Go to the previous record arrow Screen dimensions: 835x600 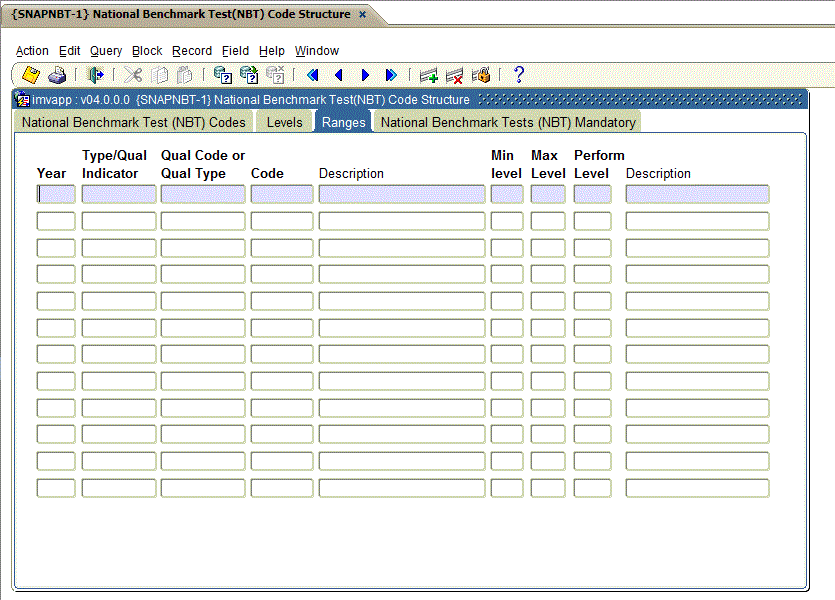coord(338,75)
